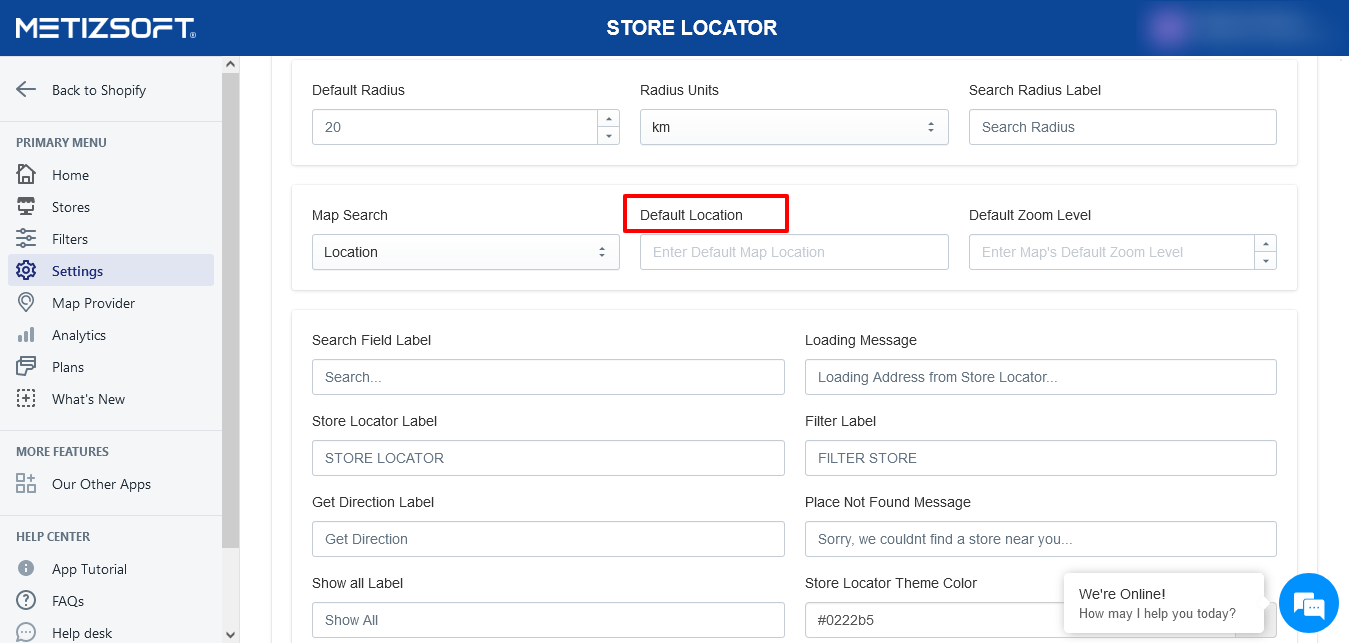Open the FAQs help link
This screenshot has width=1349, height=643.
pyautogui.click(x=68, y=601)
